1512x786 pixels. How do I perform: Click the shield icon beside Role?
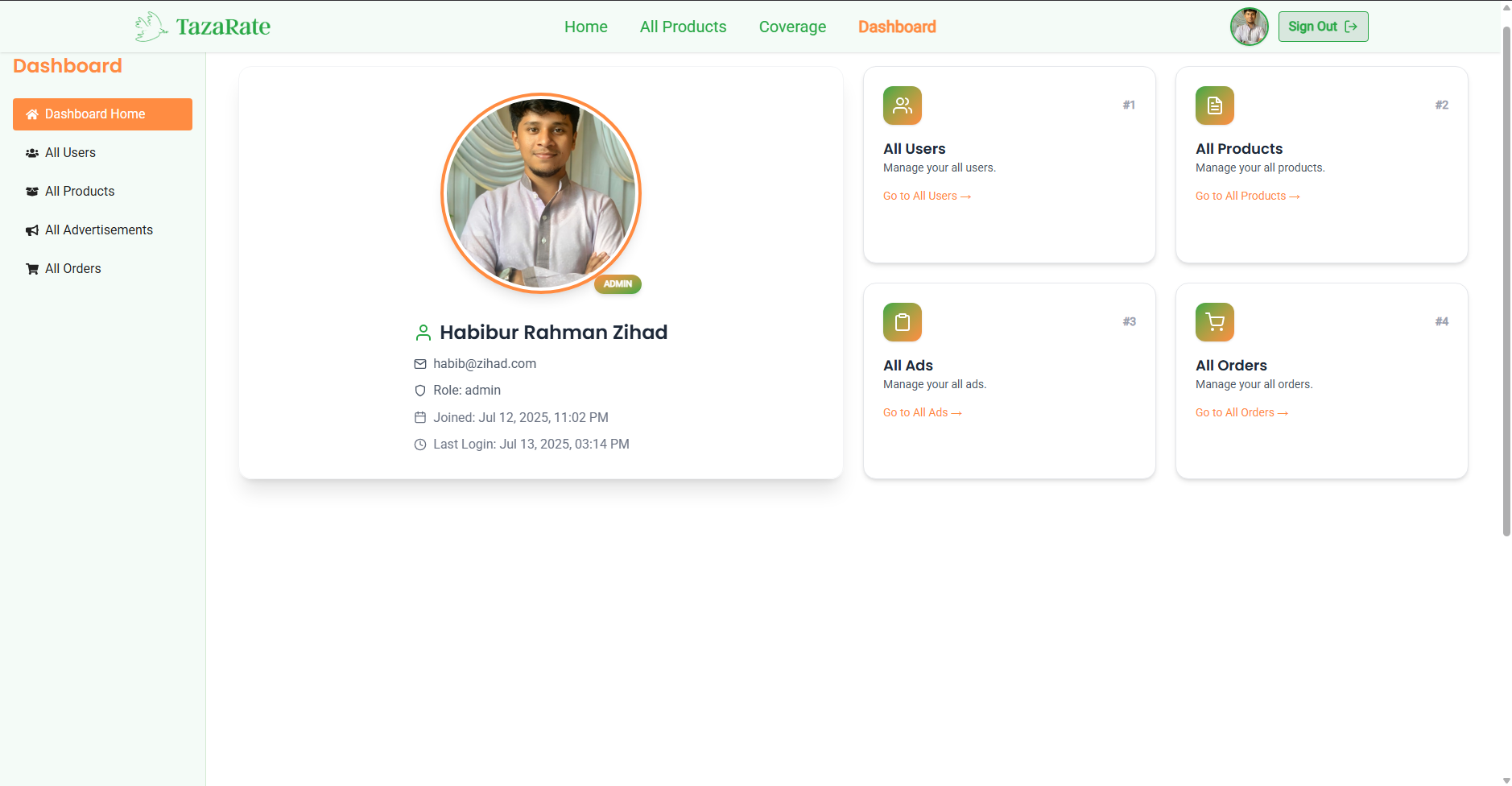(x=420, y=391)
